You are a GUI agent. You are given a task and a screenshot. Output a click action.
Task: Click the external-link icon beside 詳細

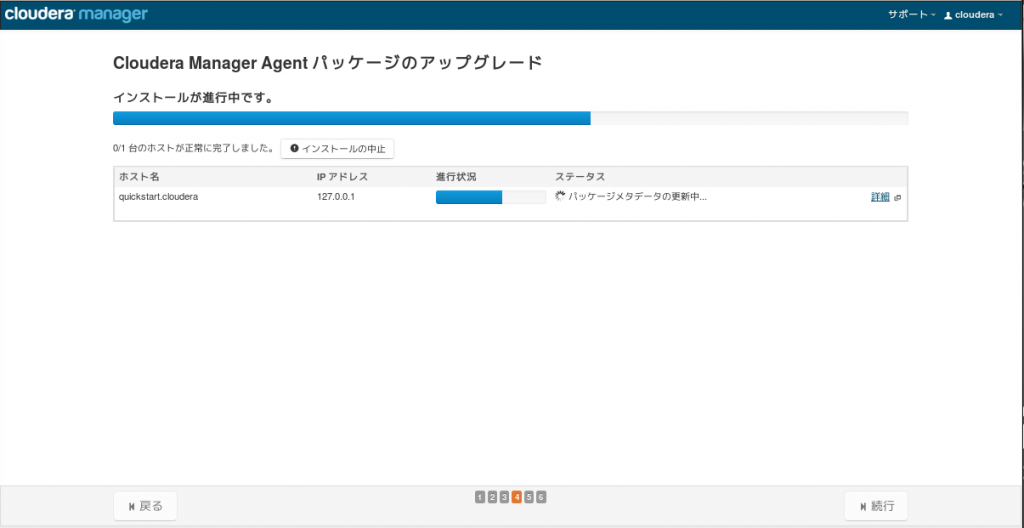(897, 197)
